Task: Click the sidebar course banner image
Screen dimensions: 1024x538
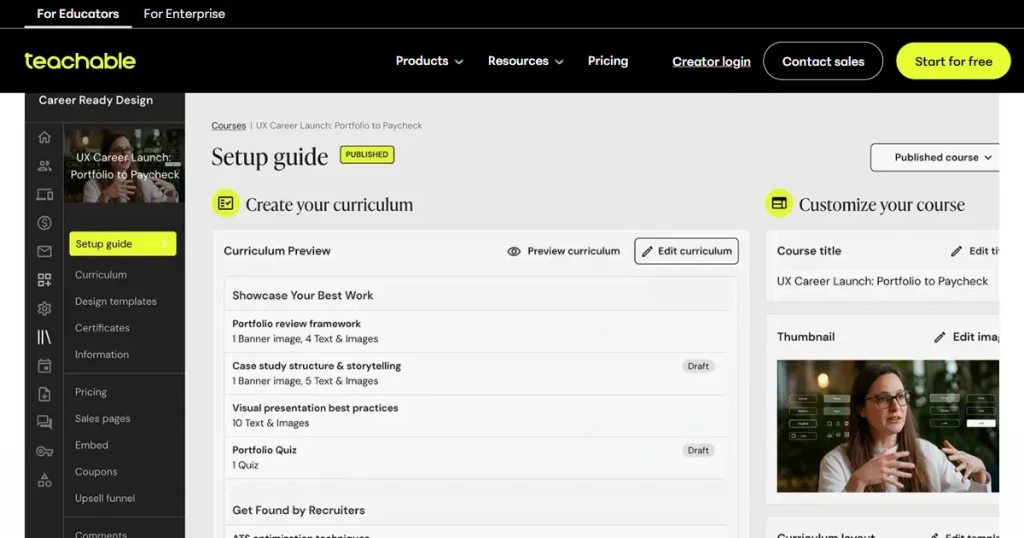Action: click(124, 166)
